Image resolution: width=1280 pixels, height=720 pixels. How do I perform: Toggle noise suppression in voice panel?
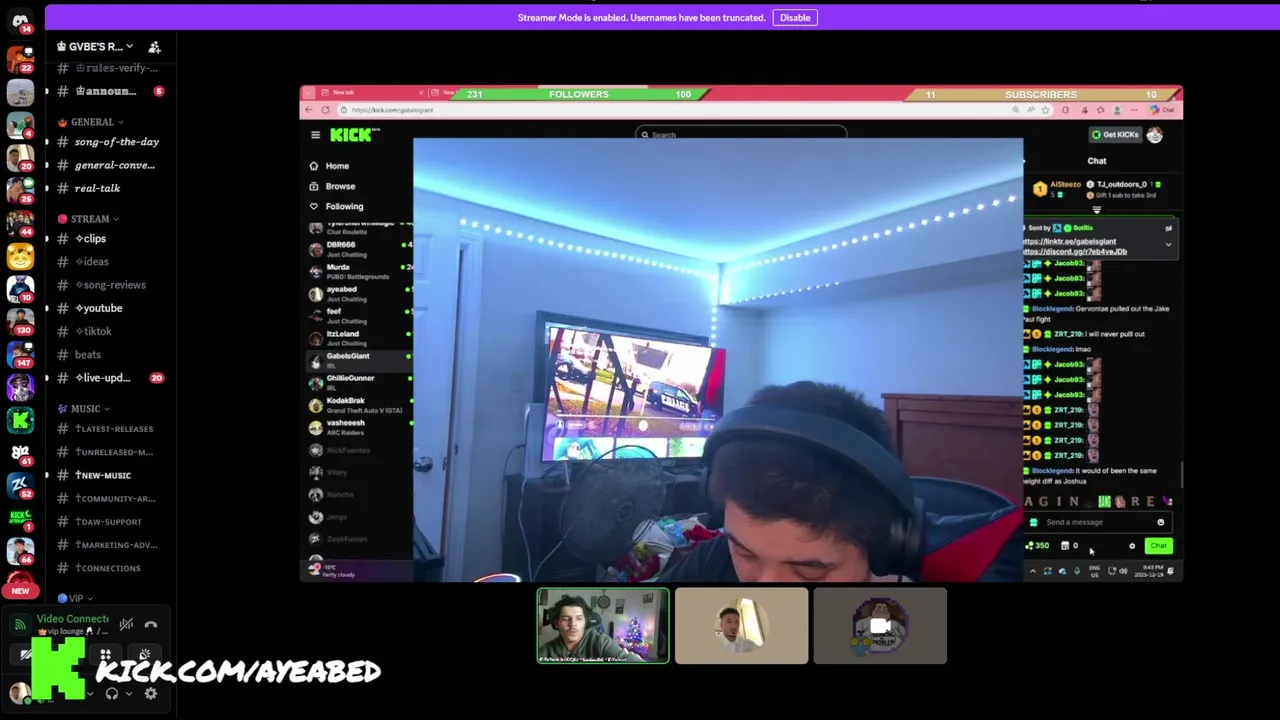(126, 624)
